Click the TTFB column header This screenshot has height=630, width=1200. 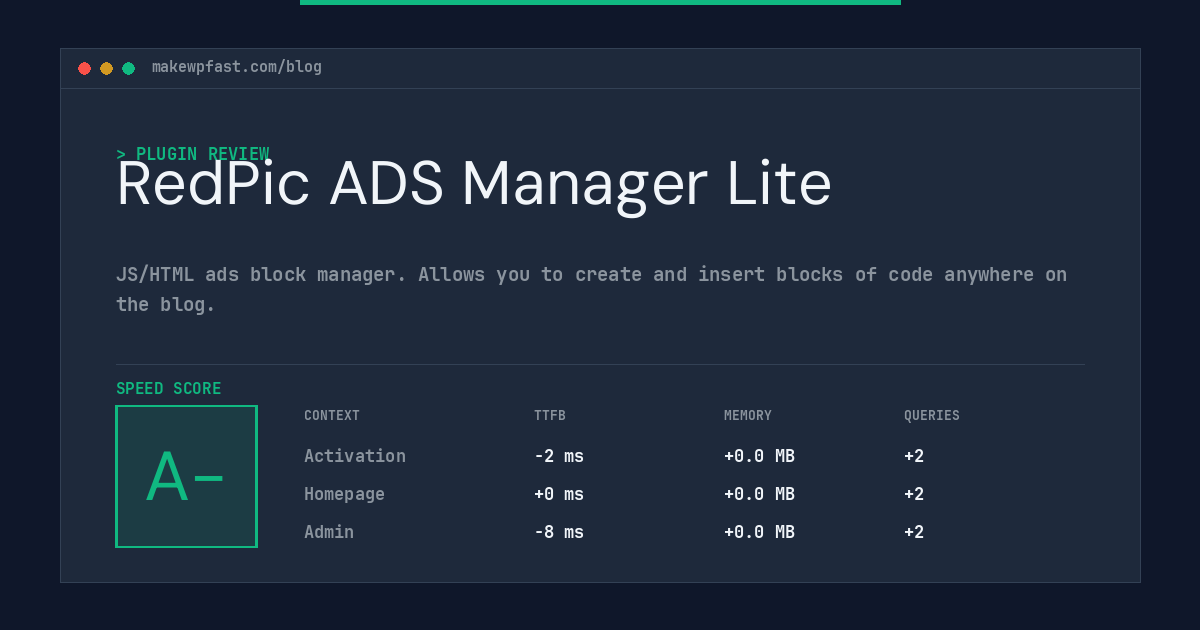click(550, 416)
